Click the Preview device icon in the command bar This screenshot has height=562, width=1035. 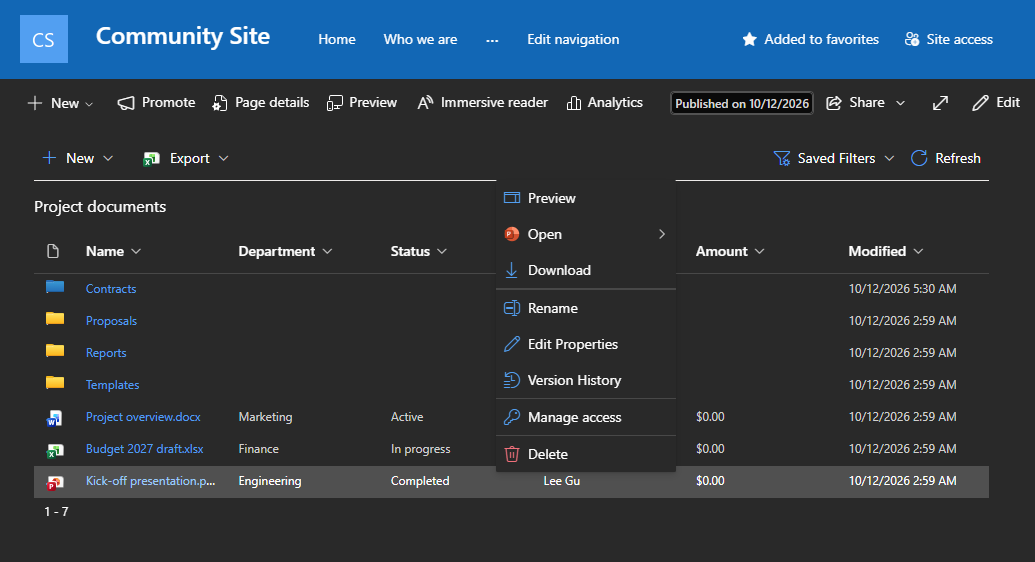335,103
